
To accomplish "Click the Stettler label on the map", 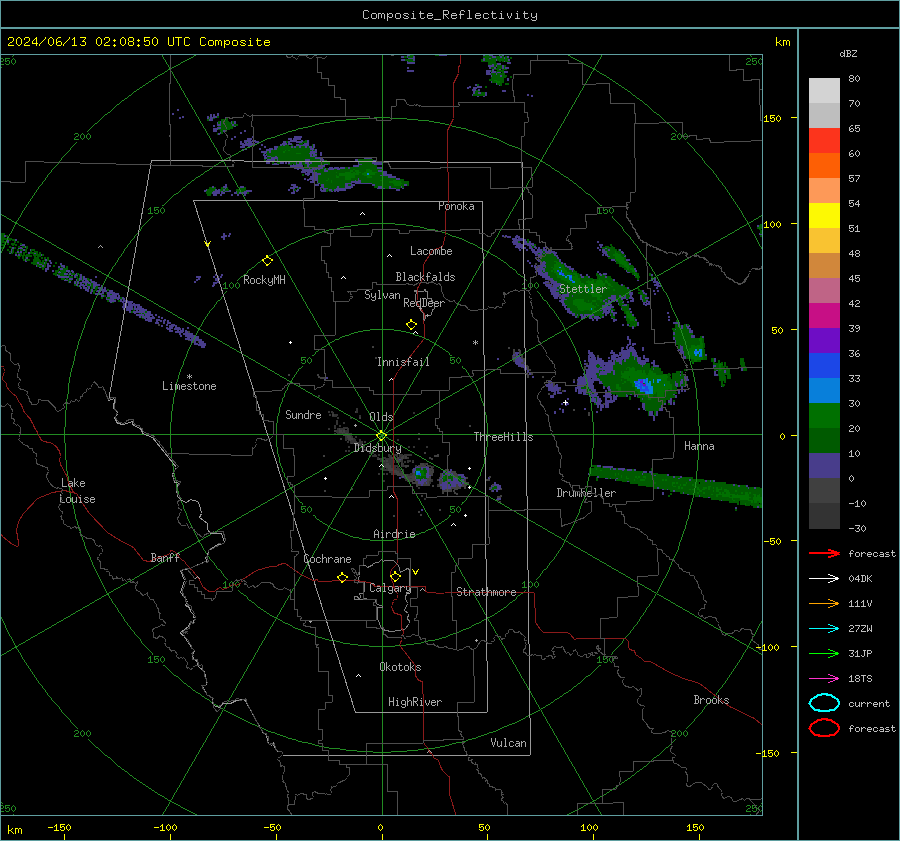I will (x=583, y=289).
